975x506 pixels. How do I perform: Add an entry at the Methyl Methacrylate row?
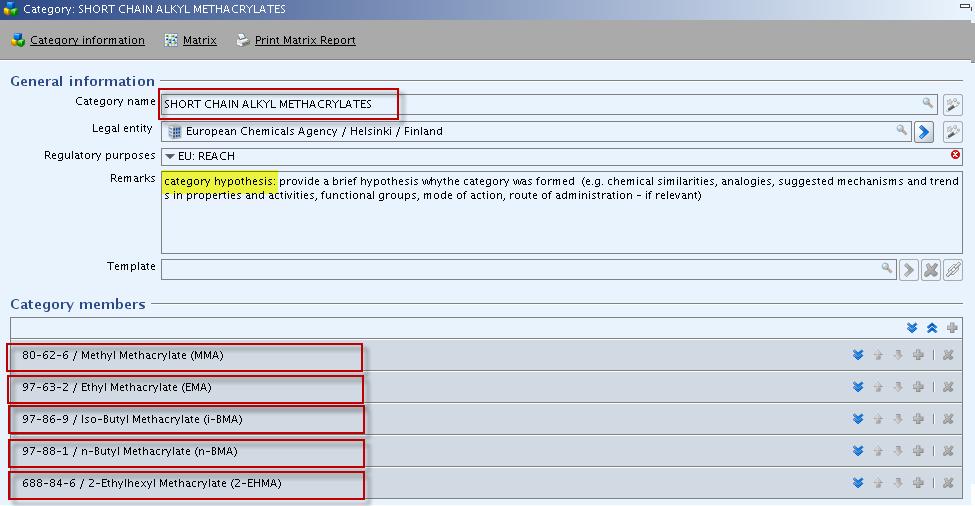[918, 355]
